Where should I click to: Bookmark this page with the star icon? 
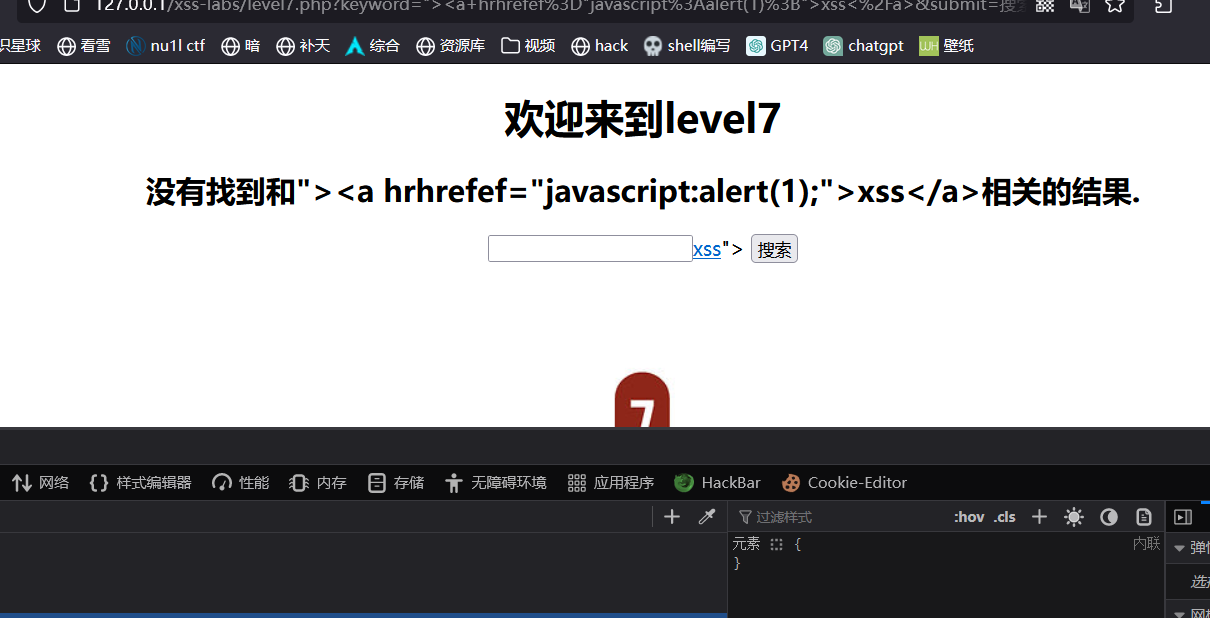[x=1115, y=6]
